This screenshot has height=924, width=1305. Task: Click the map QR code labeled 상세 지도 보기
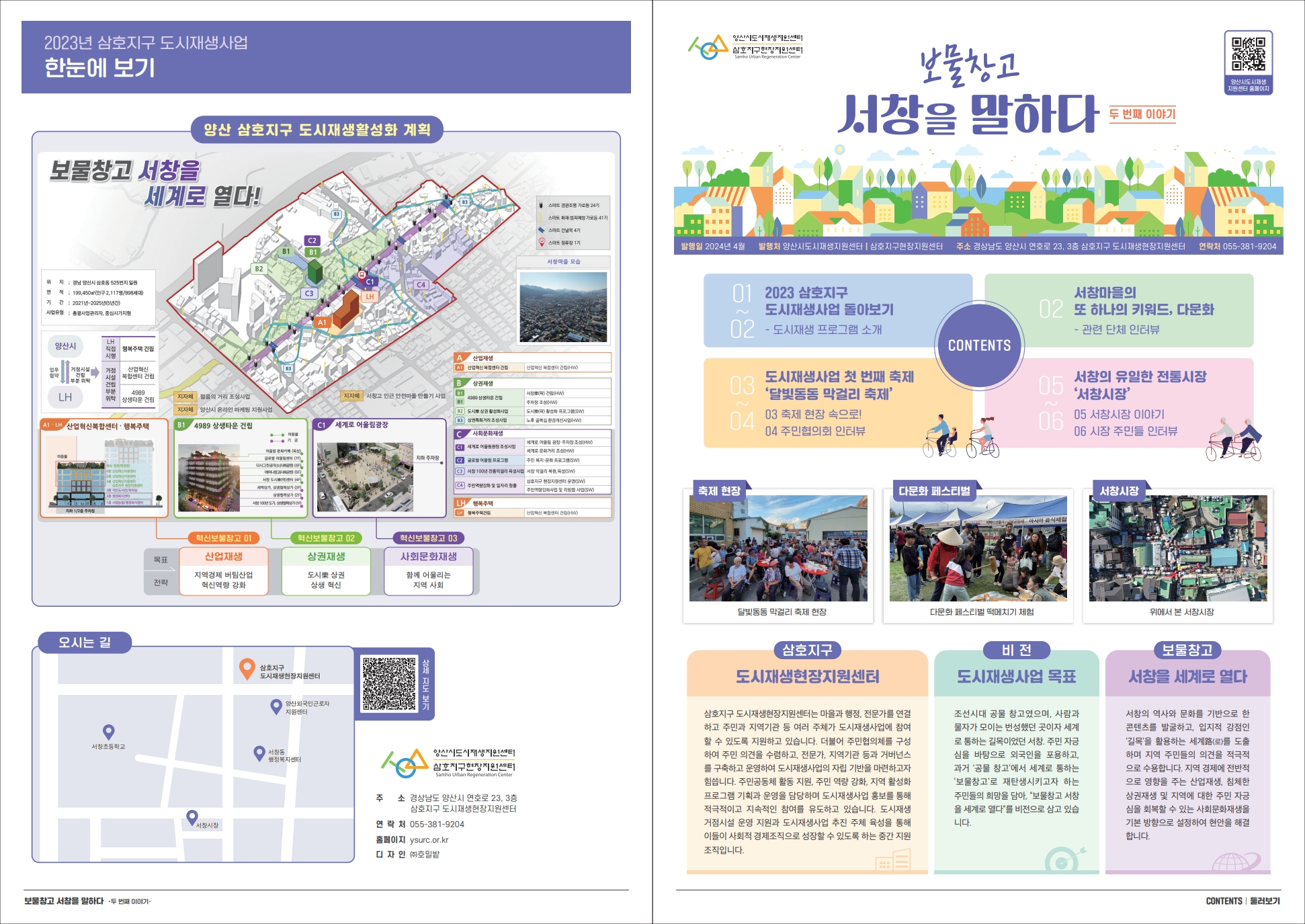(x=389, y=683)
